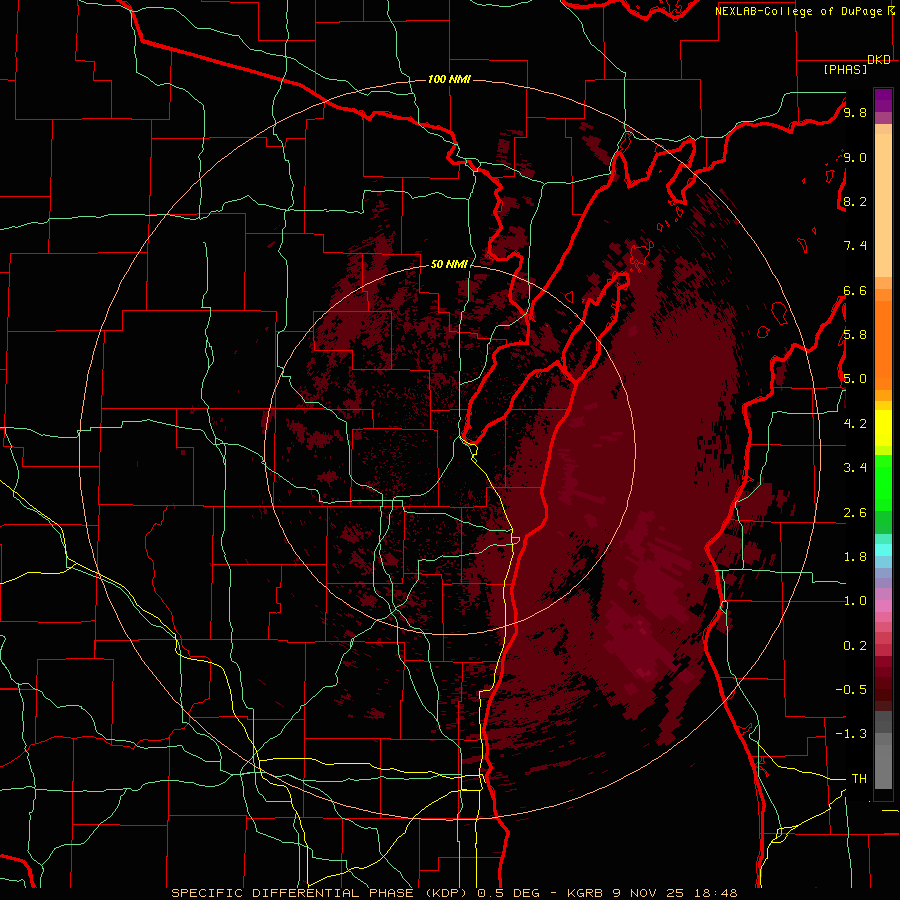Screen dimensions: 900x900
Task: Click the 4.2 value on the color scale
Action: point(855,424)
